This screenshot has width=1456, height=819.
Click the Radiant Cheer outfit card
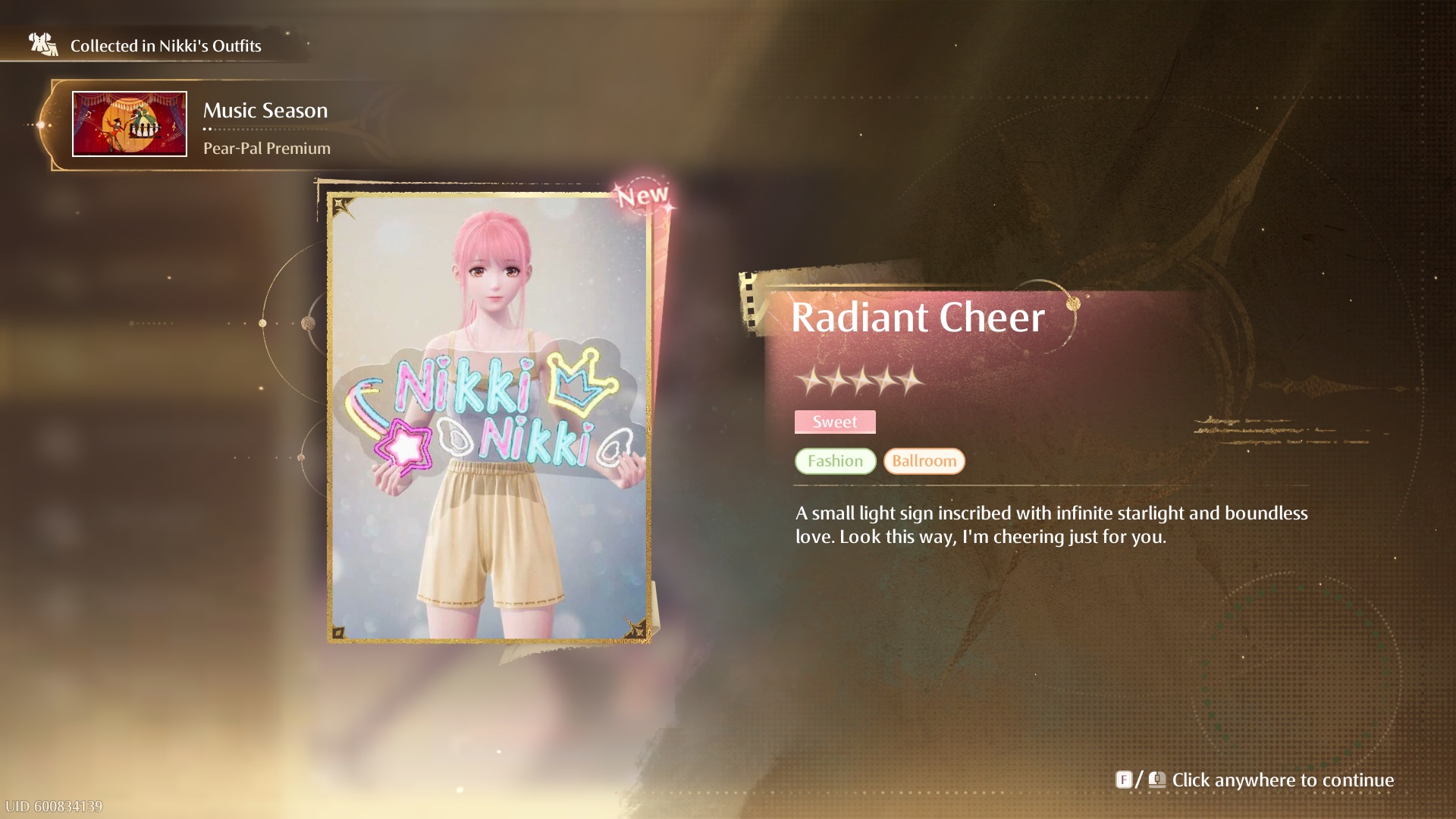point(489,417)
